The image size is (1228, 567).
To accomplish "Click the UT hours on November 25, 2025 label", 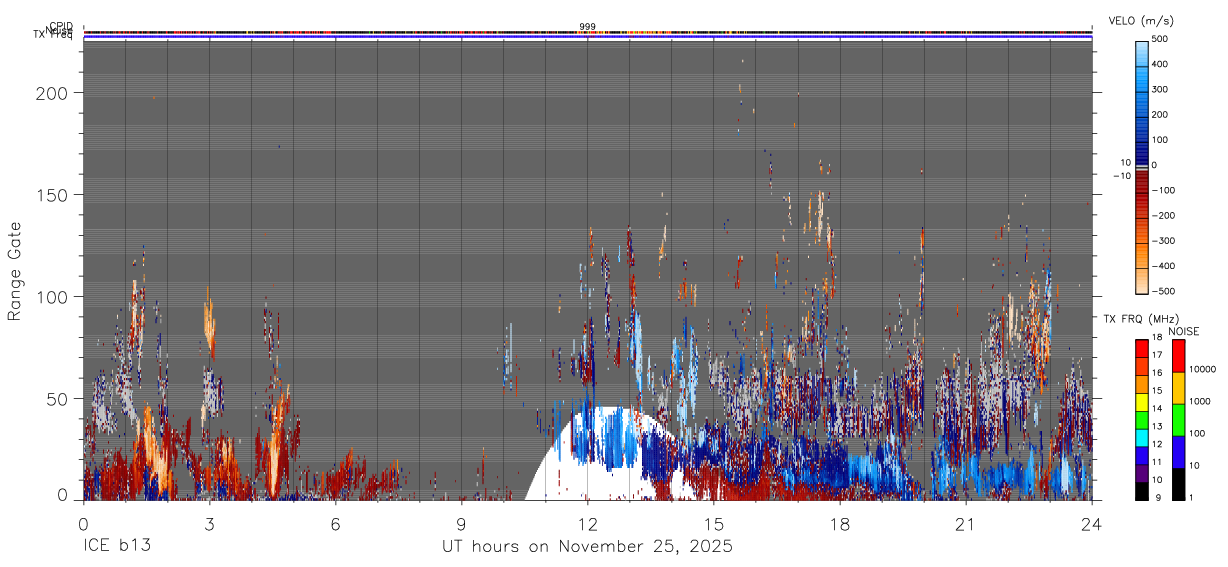I will pyautogui.click(x=588, y=547).
